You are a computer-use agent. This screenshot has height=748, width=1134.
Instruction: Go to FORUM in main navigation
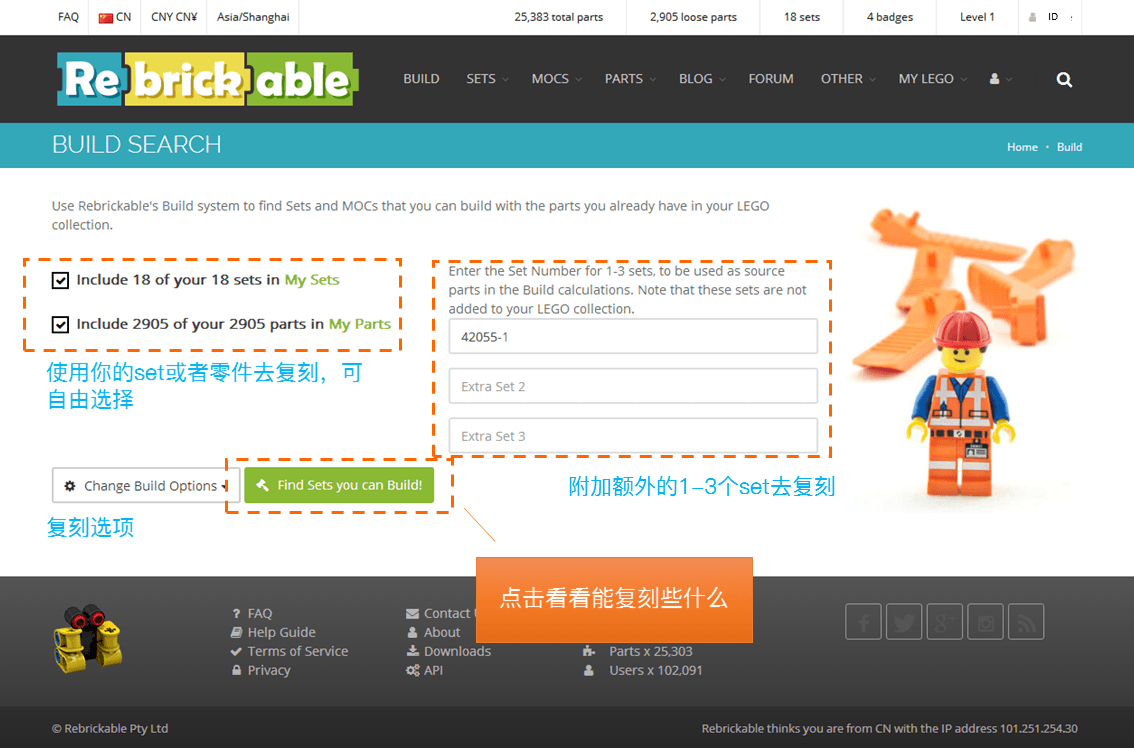pyautogui.click(x=771, y=79)
